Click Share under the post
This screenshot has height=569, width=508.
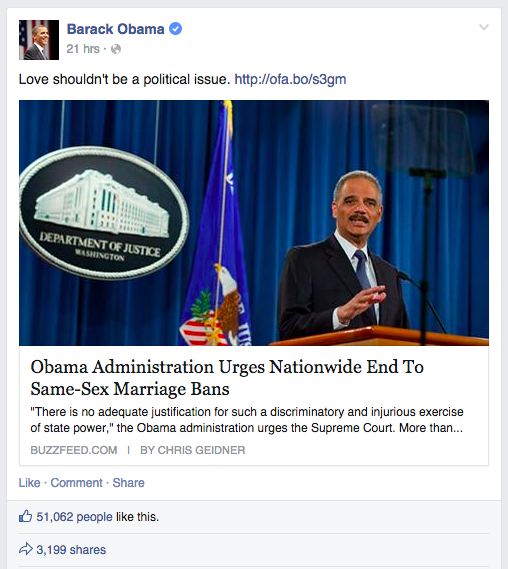pyautogui.click(x=128, y=483)
